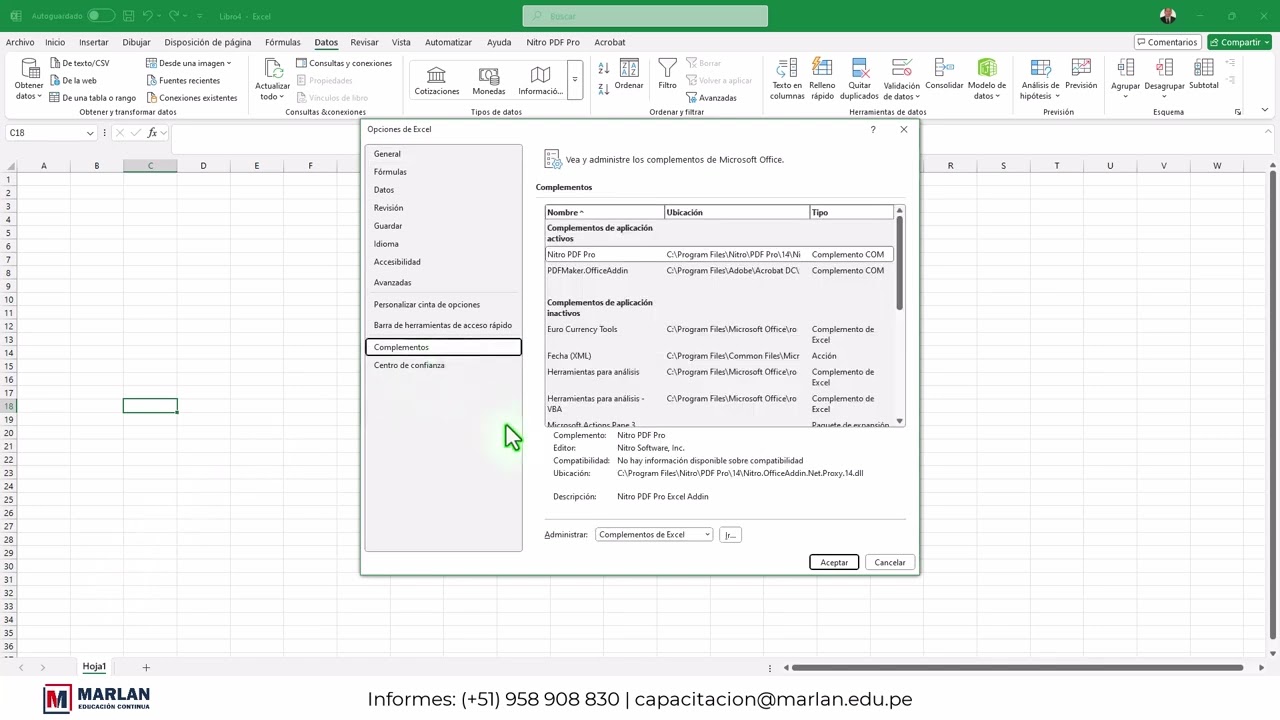Click the Ir... button
The image size is (1280, 720).
pos(730,535)
